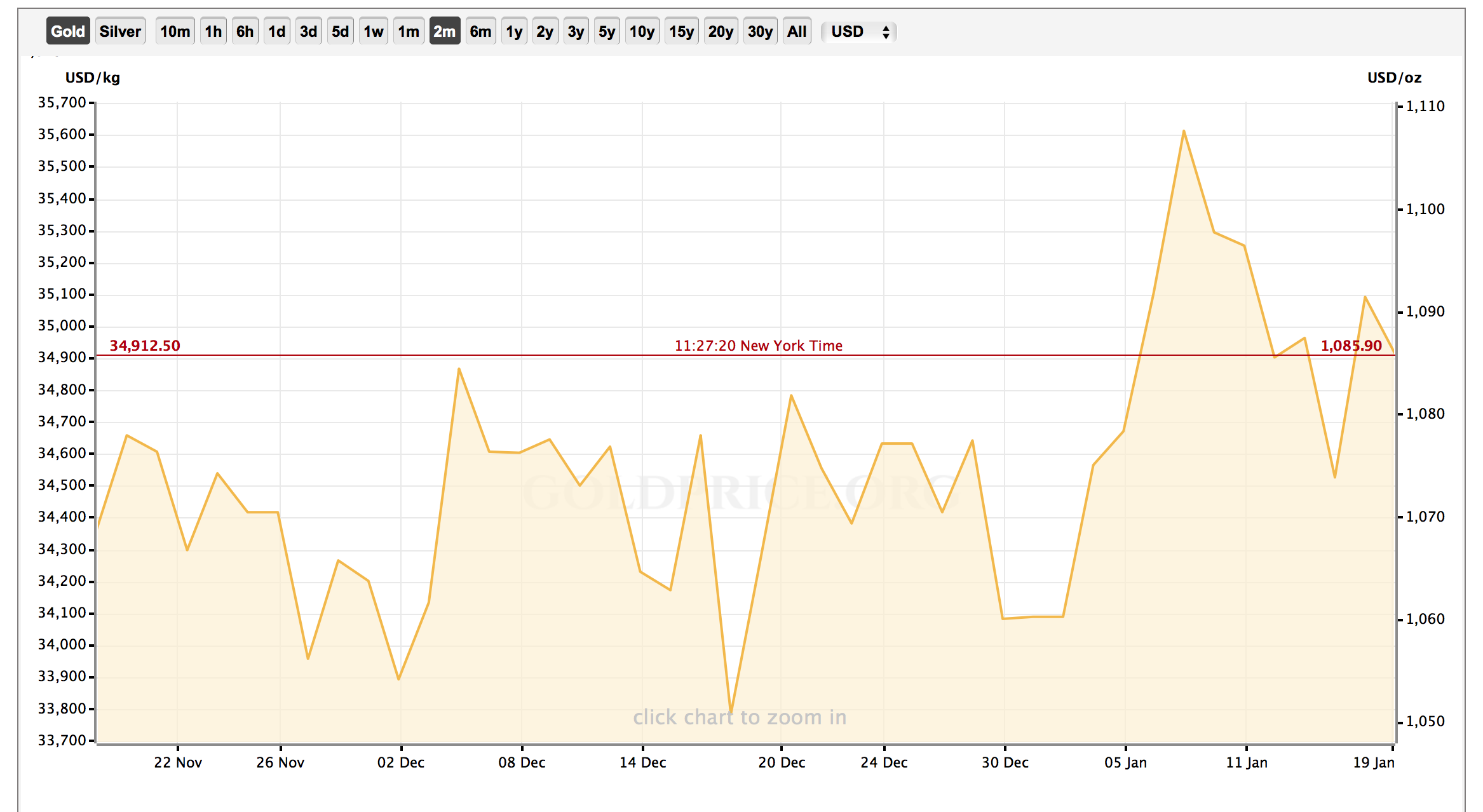
Task: Switch chart to 6m range
Action: (480, 31)
